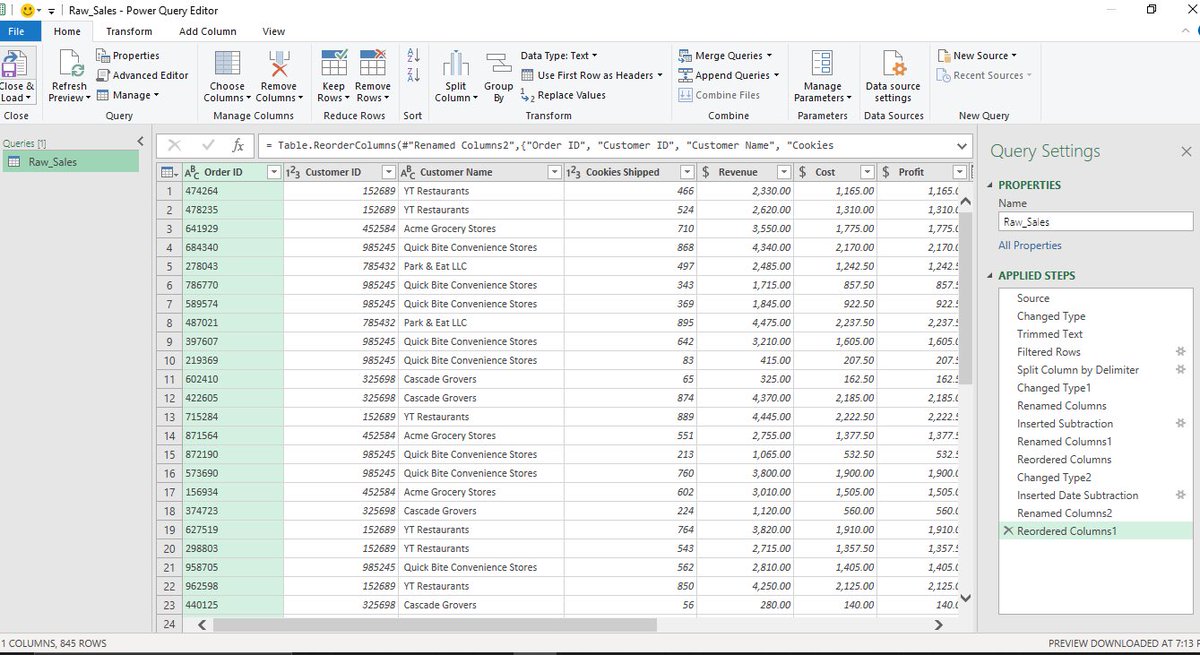The width and height of the screenshot is (1200, 655).
Task: Click the fx formula icon
Action: (x=238, y=145)
